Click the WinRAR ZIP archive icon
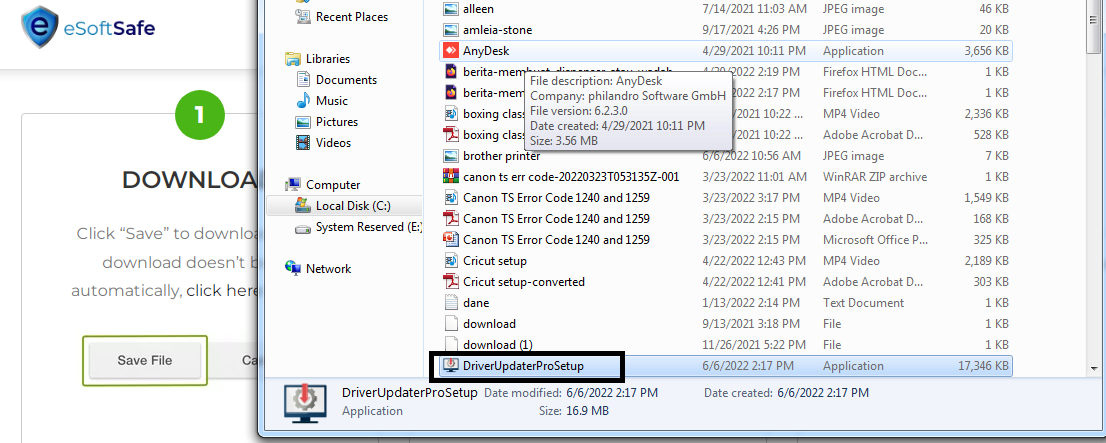Image resolution: width=1106 pixels, height=443 pixels. [451, 176]
